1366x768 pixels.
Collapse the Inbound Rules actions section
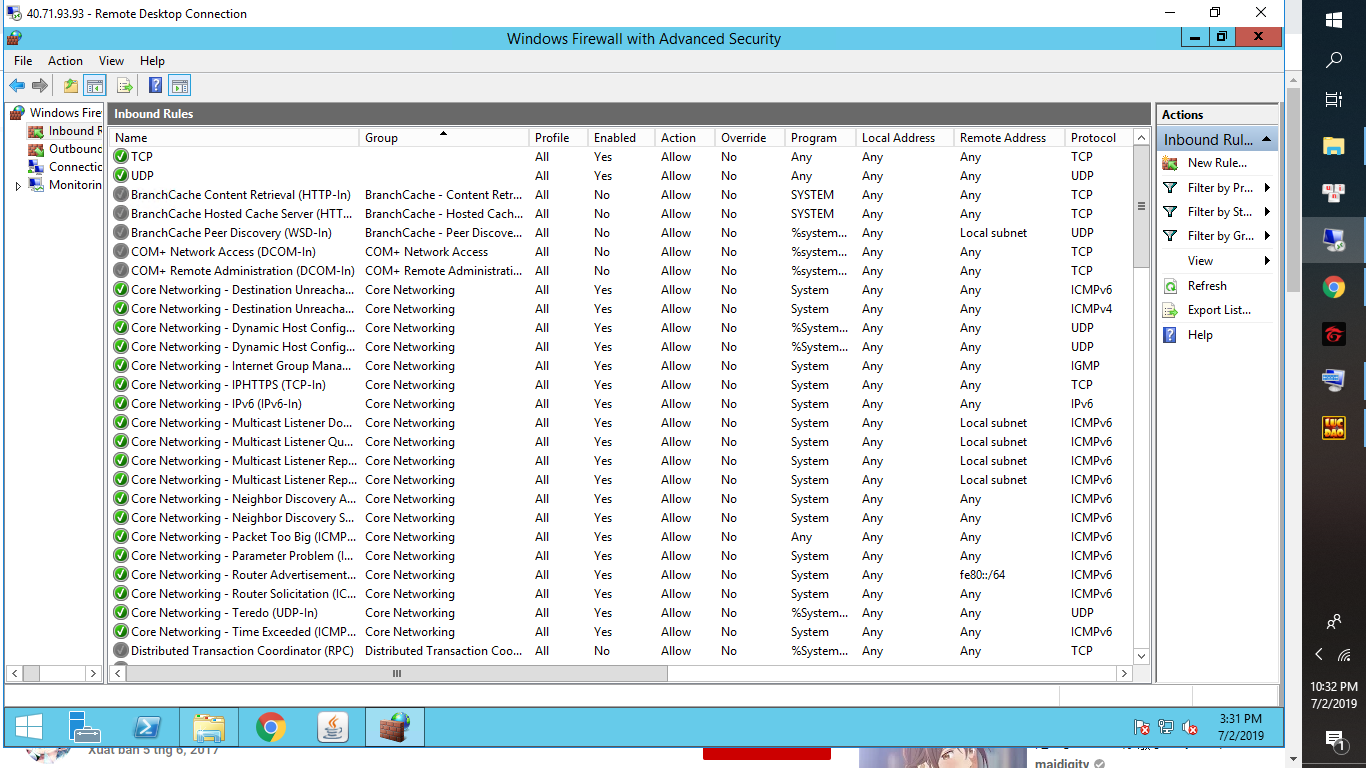[1266, 139]
